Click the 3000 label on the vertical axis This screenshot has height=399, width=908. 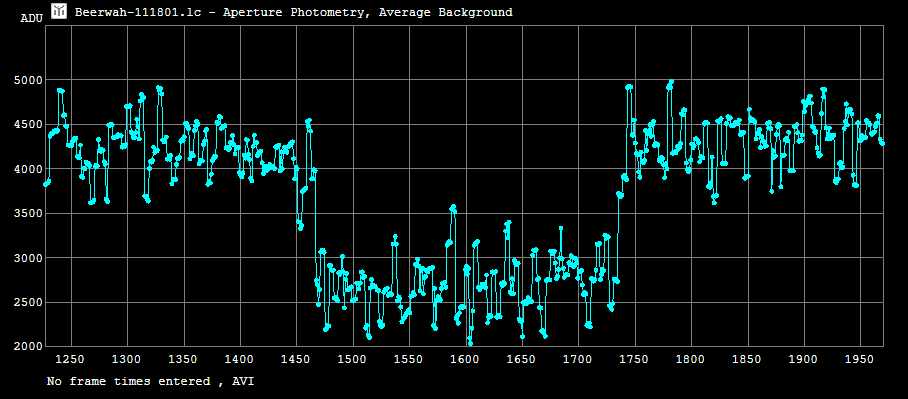[x=27, y=258]
